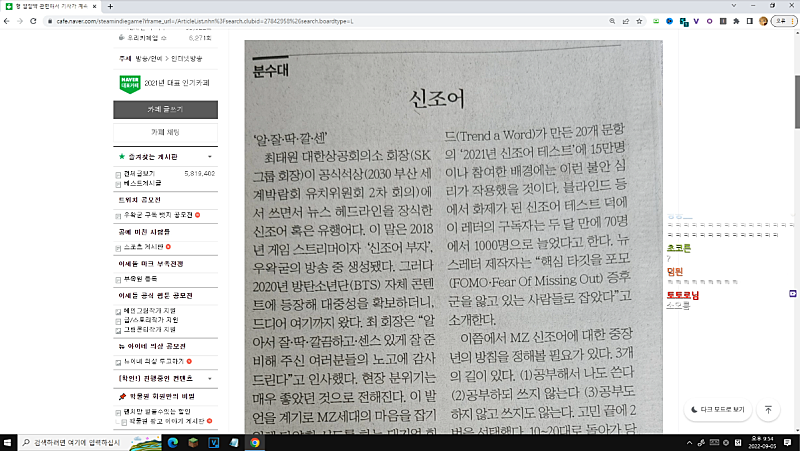Open the blue round extension icon
Viewport: 800px width, 451px height.
(x=669, y=21)
